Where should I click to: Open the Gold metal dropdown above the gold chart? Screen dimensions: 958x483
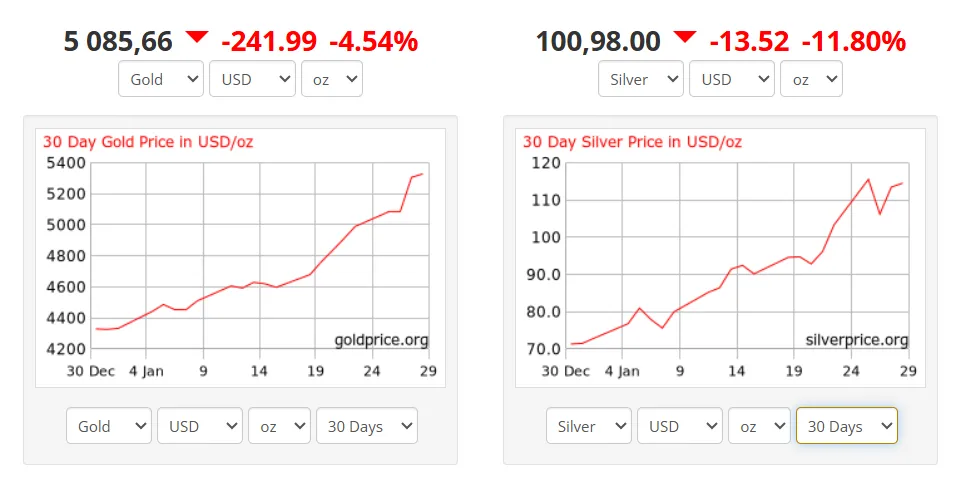tap(161, 79)
